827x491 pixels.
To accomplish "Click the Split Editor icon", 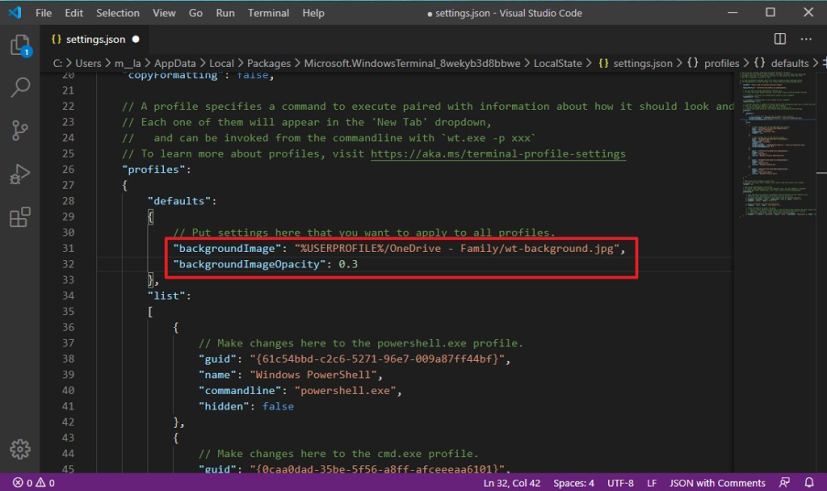I will [780, 39].
